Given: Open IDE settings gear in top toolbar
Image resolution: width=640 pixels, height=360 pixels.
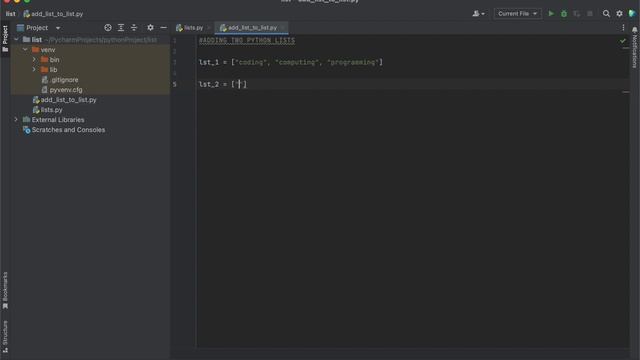Looking at the screenshot, I should click(619, 14).
